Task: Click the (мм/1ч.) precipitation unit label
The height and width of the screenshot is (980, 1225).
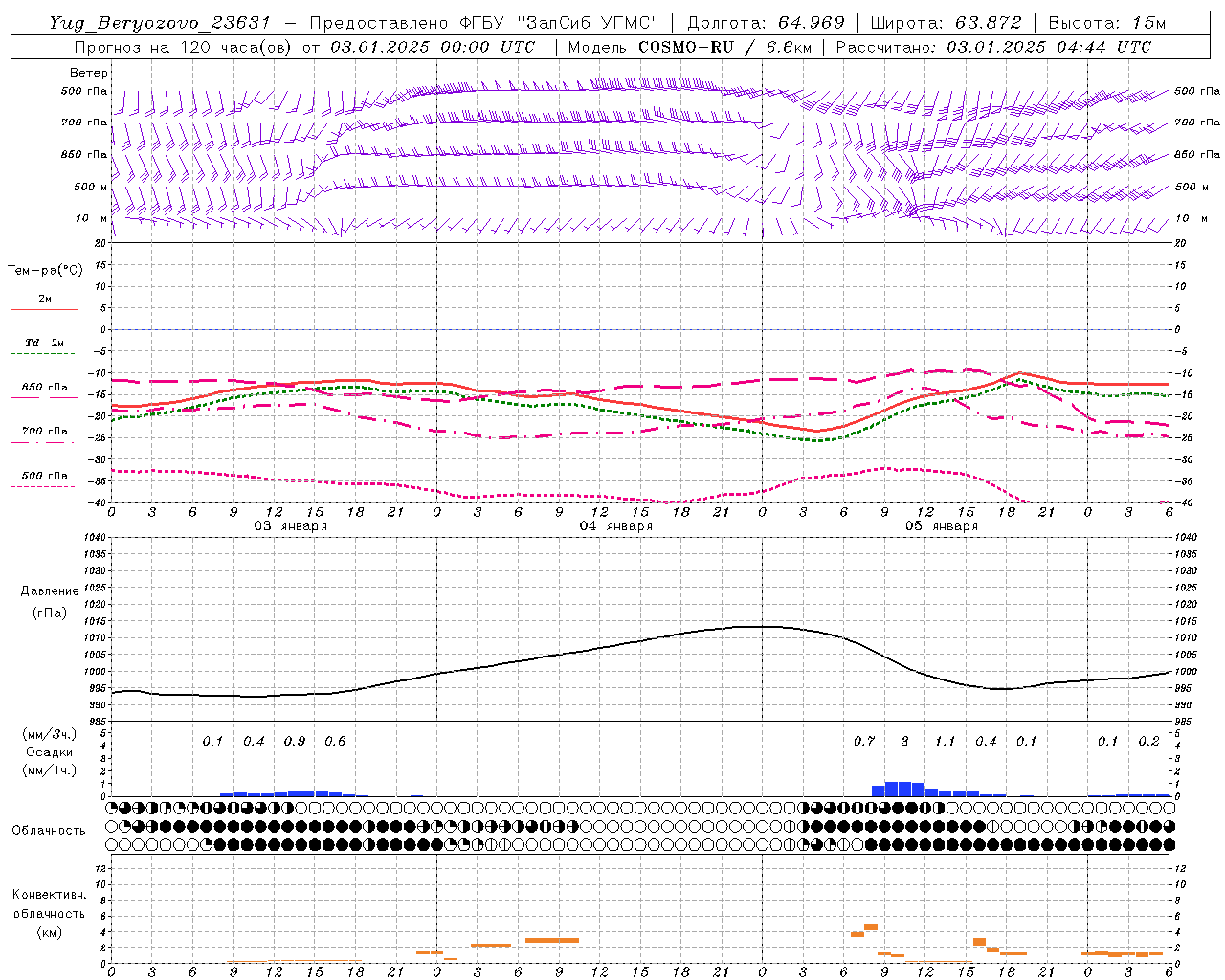Action: pyautogui.click(x=50, y=770)
